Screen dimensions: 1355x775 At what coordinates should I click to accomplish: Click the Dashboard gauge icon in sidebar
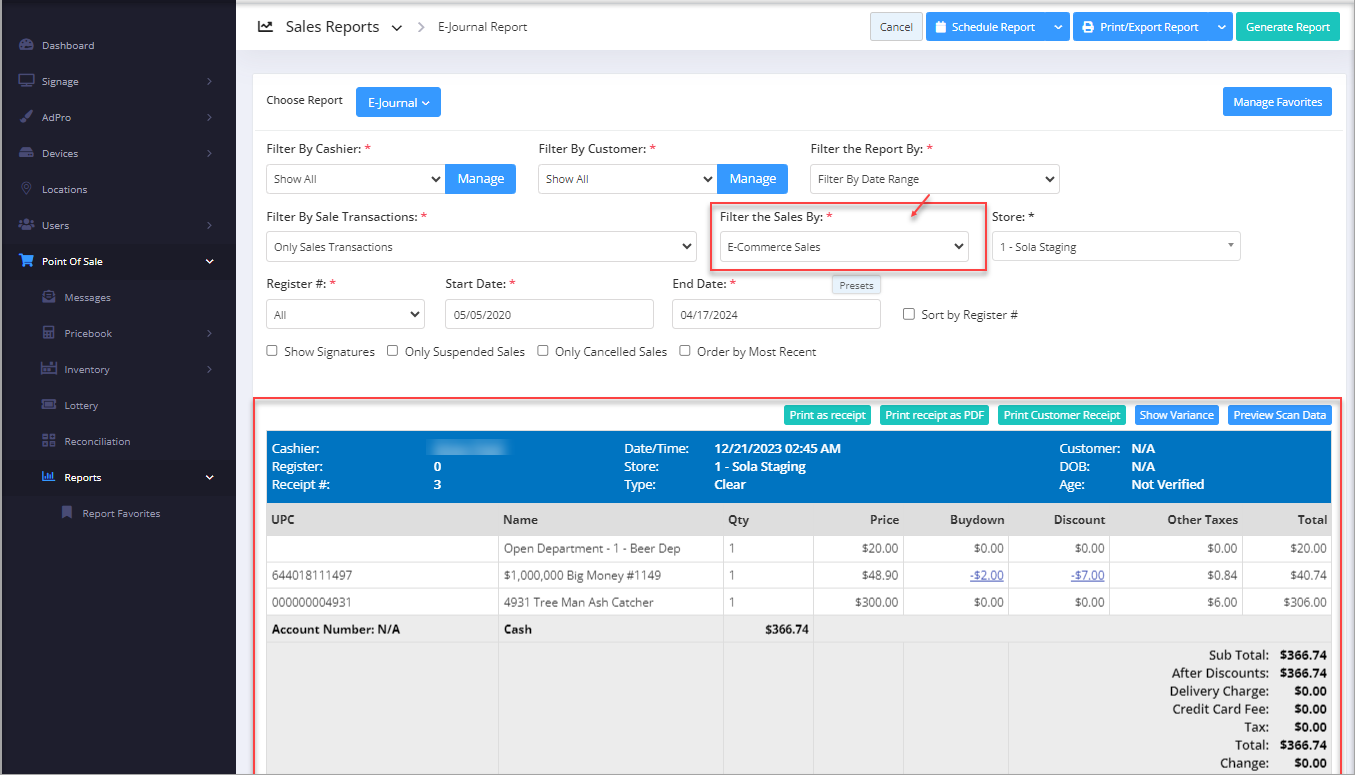coord(27,45)
